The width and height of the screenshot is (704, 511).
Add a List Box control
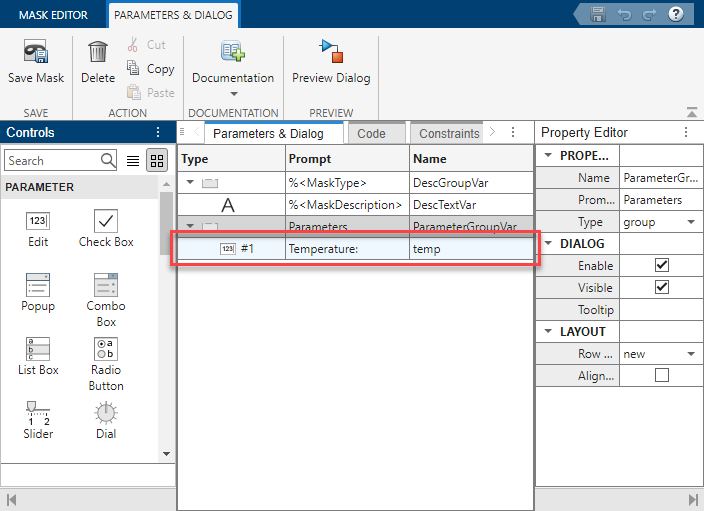(38, 349)
